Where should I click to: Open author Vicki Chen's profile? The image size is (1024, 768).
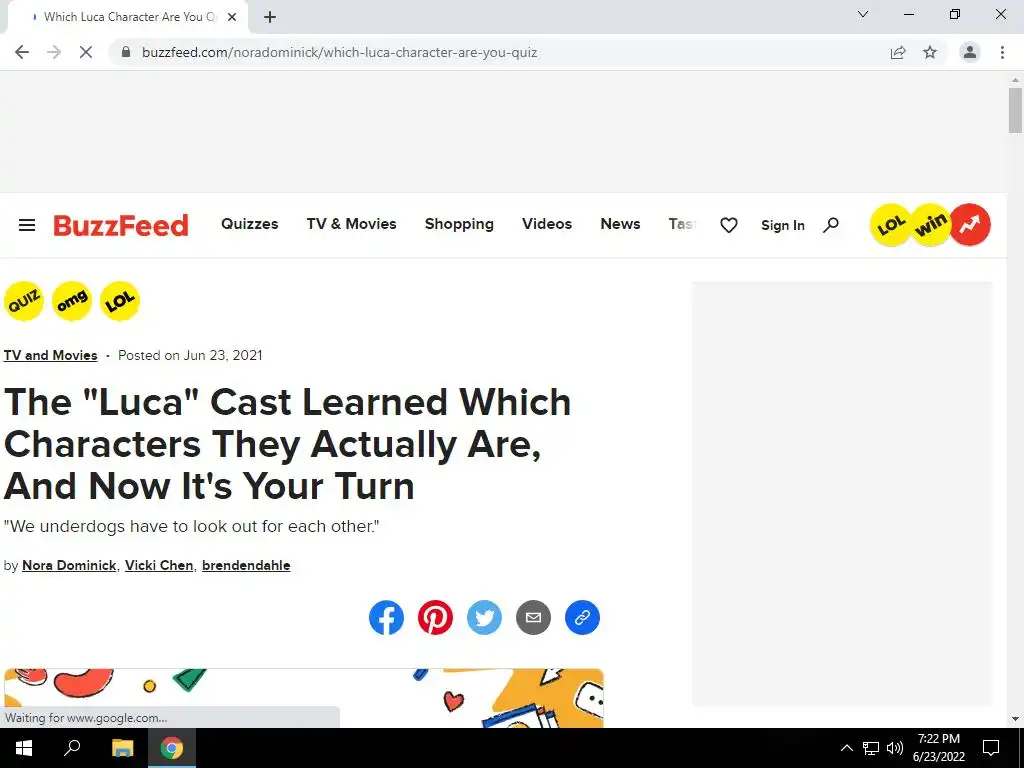click(x=159, y=566)
